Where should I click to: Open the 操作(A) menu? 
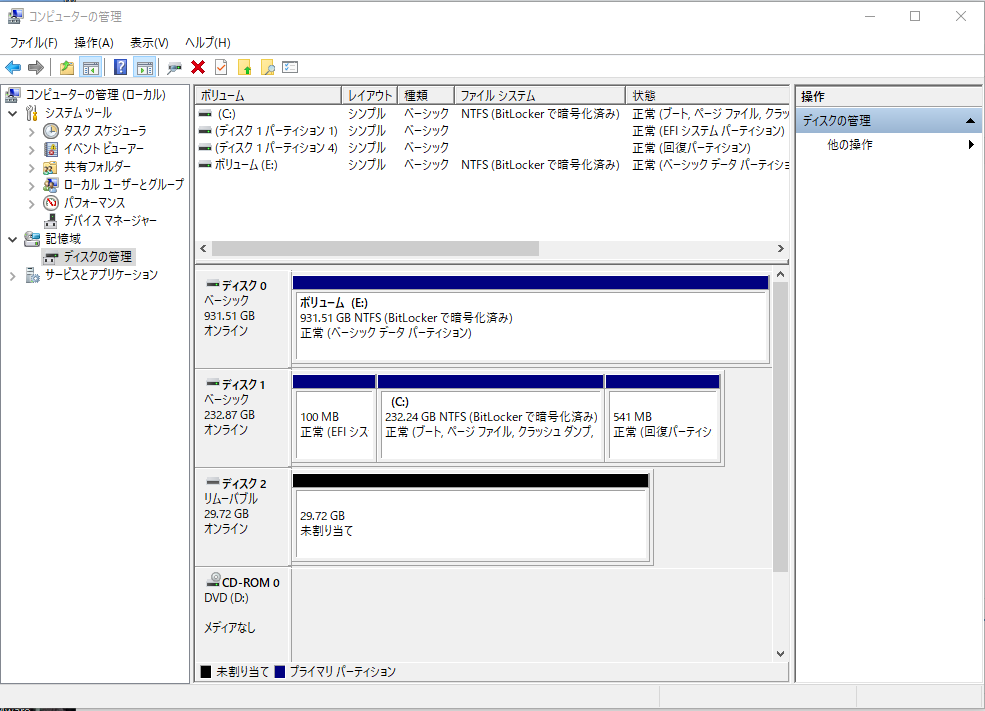coord(94,43)
